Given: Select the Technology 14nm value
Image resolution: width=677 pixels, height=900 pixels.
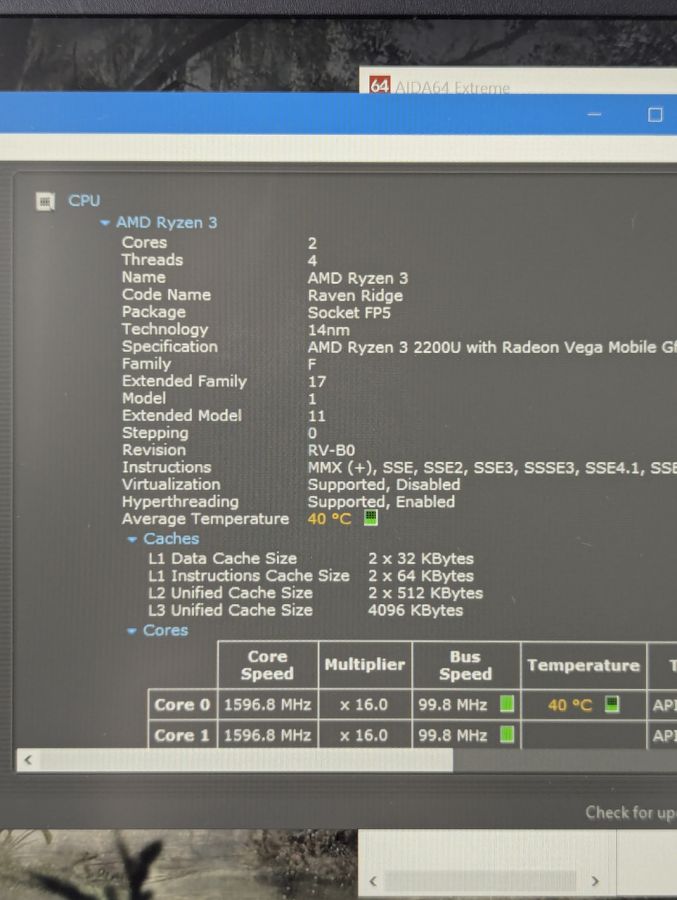Looking at the screenshot, I should tap(328, 330).
